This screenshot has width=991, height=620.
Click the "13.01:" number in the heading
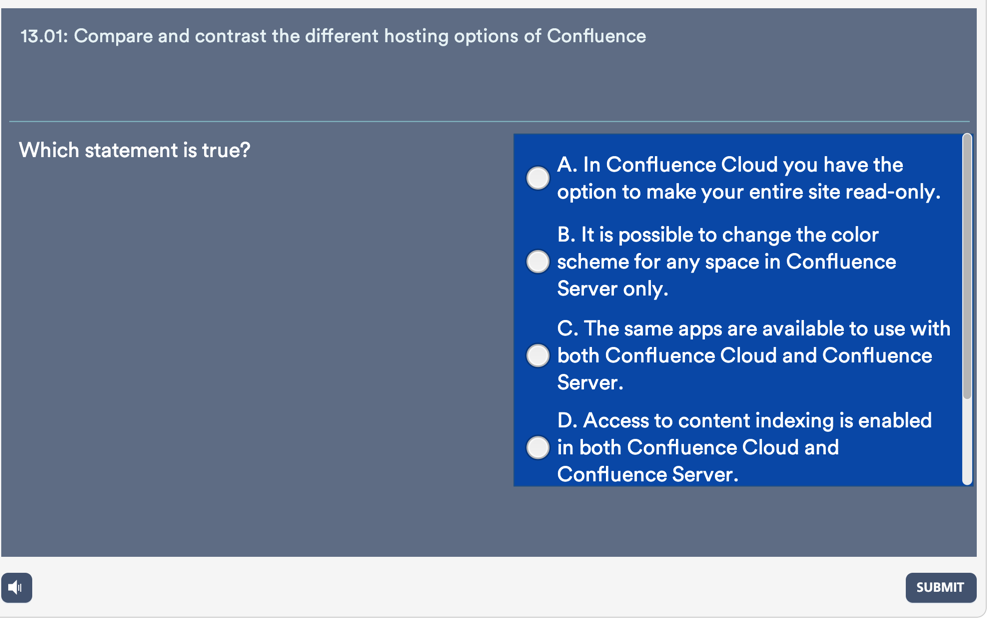(x=44, y=36)
